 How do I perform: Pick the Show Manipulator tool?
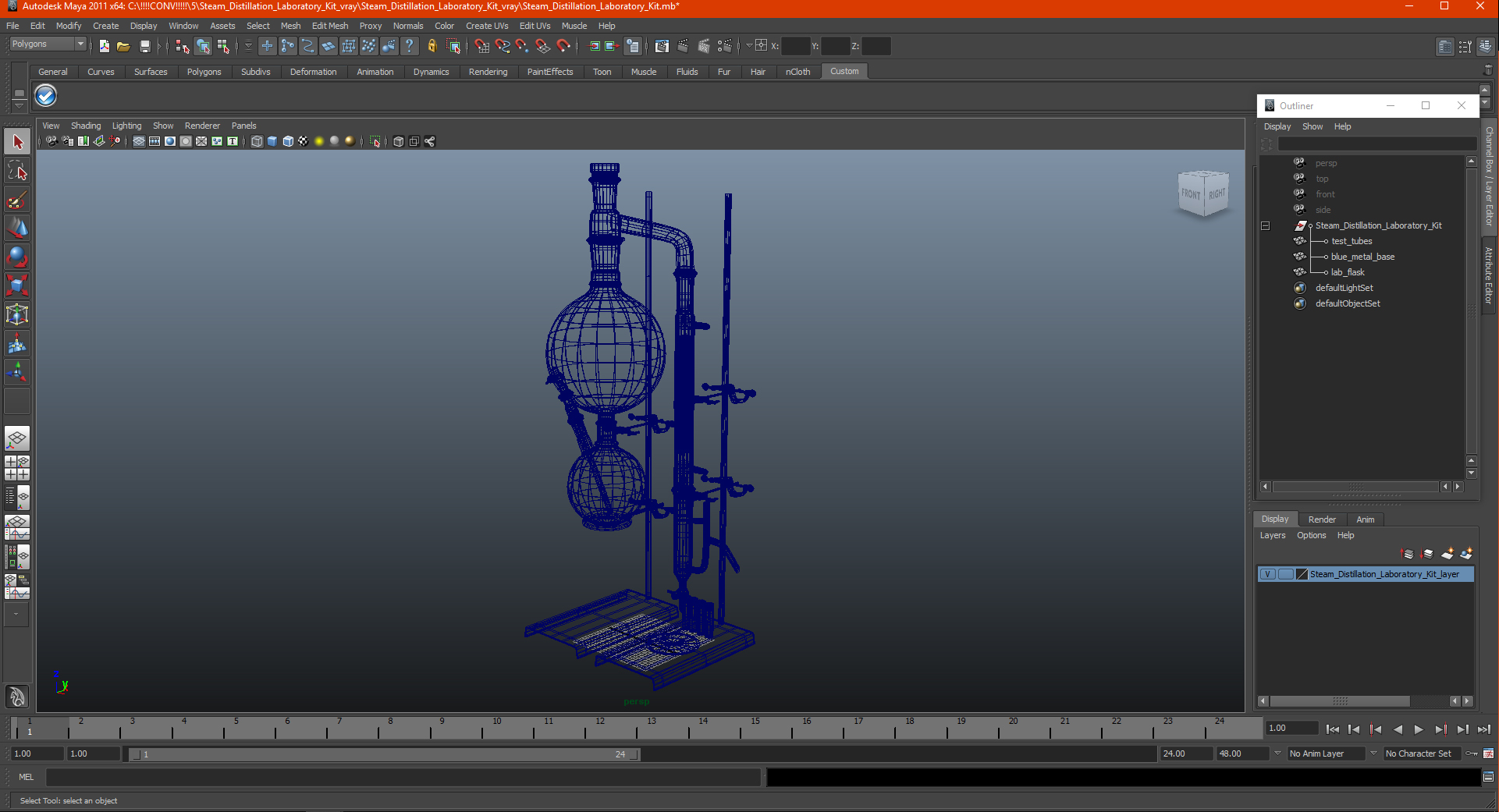(x=17, y=372)
